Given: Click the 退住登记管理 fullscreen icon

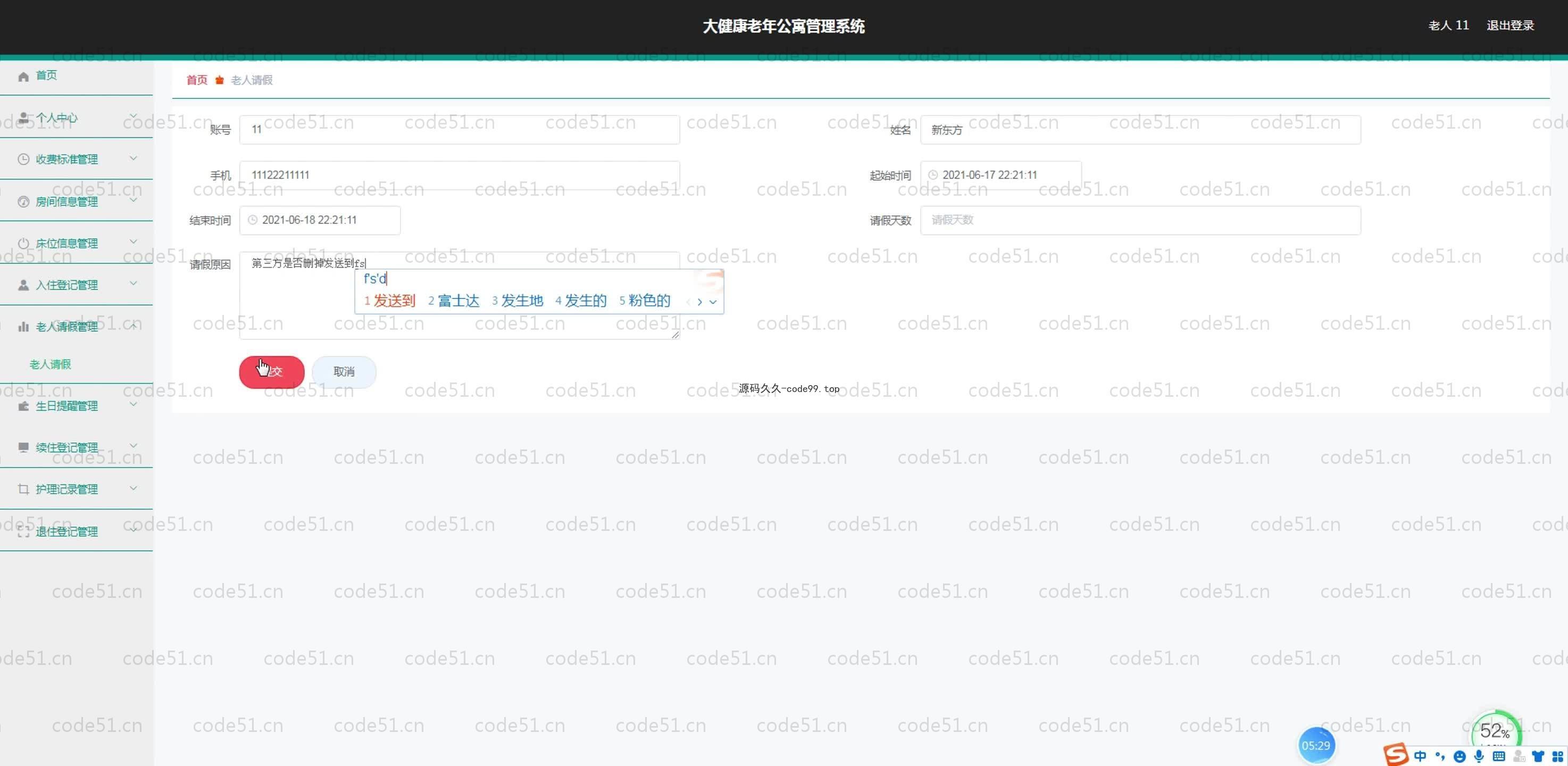Looking at the screenshot, I should pos(23,531).
